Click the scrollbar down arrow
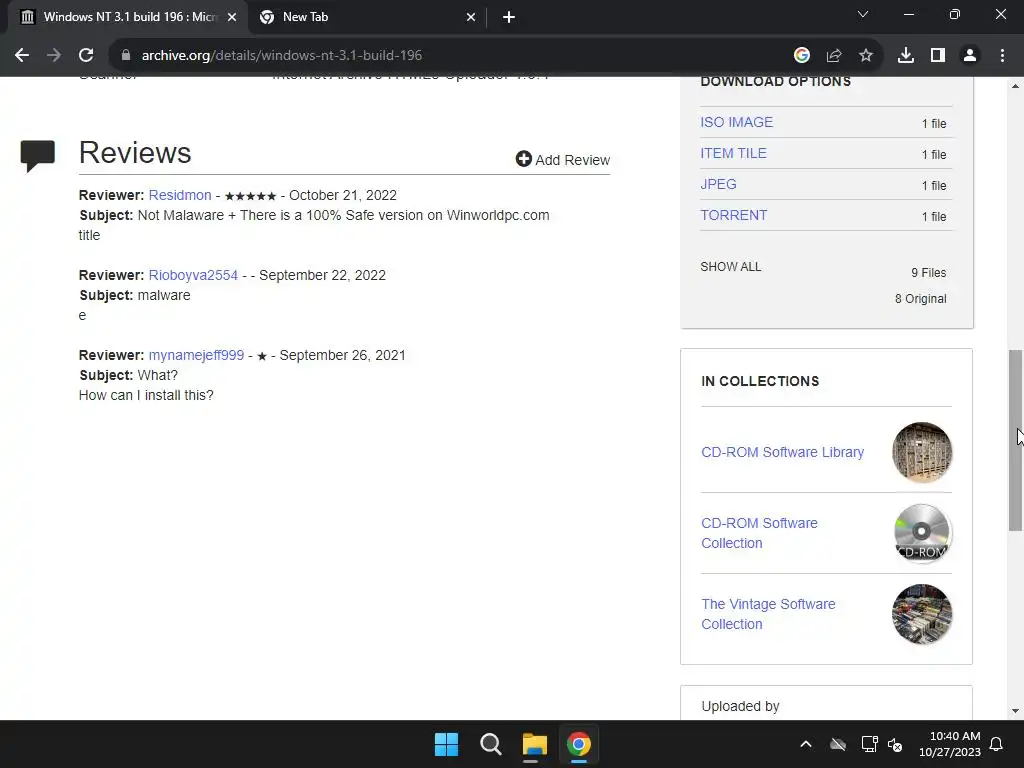Image resolution: width=1024 pixels, height=768 pixels. coord(1016,711)
